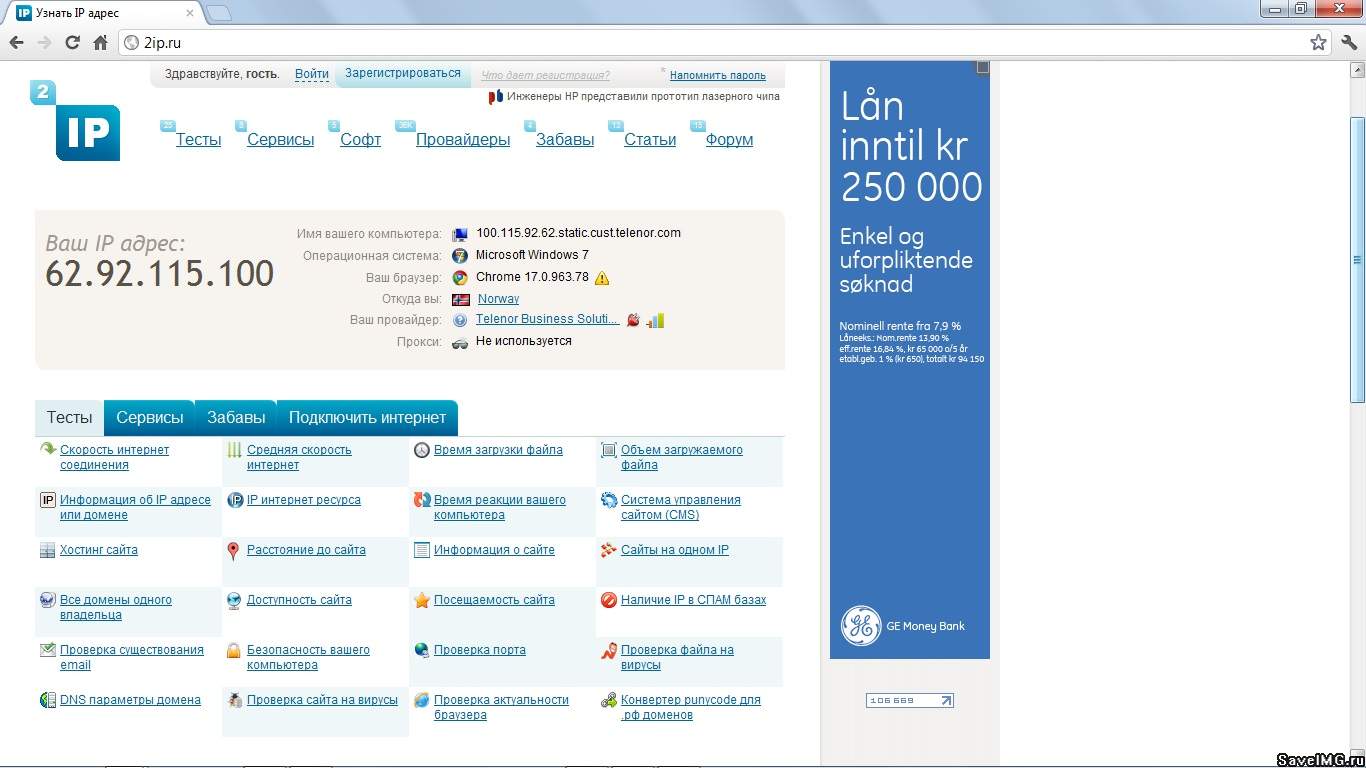Click the Напомнить пароль link

click(717, 75)
